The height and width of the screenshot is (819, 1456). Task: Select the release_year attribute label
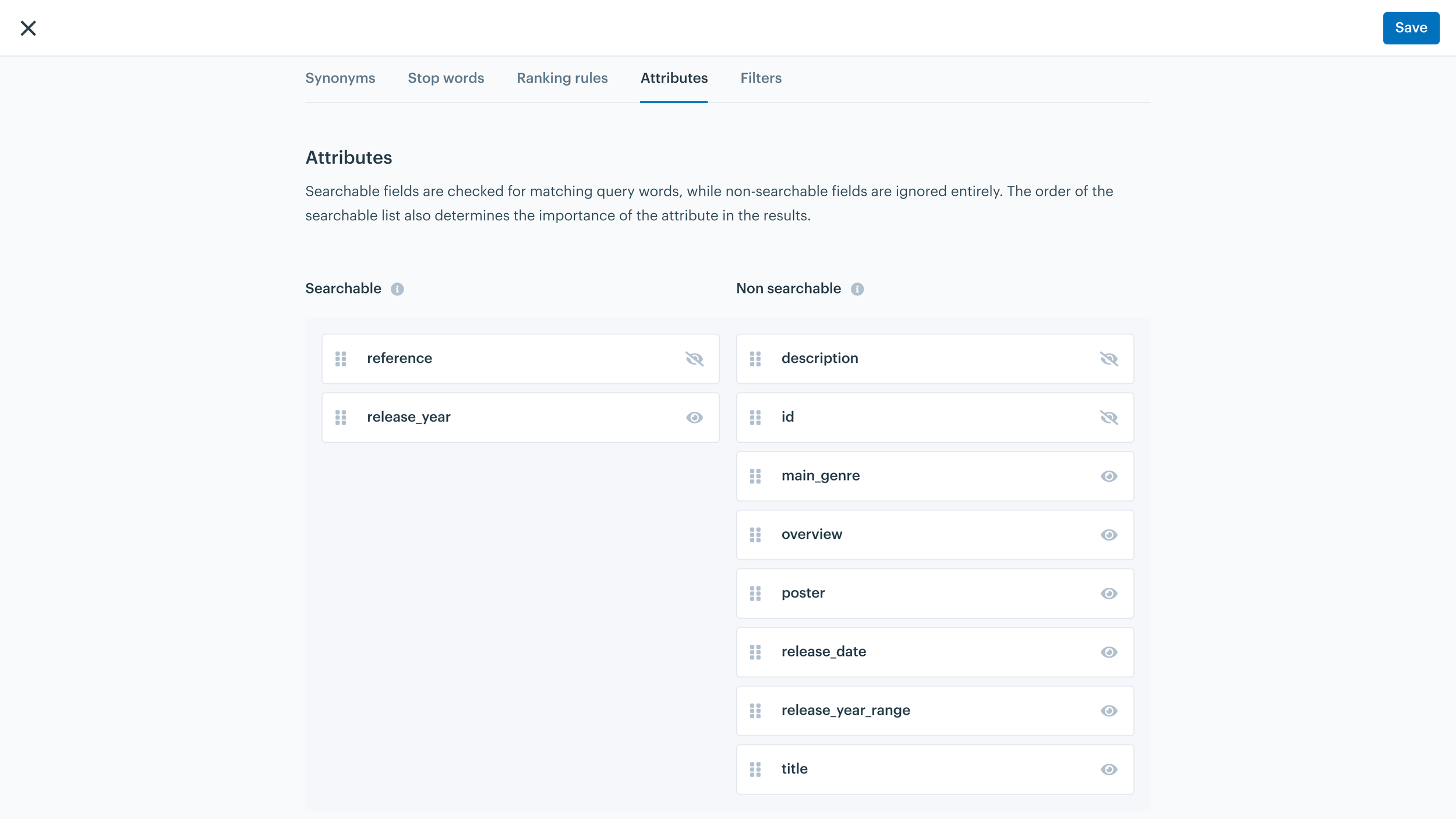tap(408, 417)
